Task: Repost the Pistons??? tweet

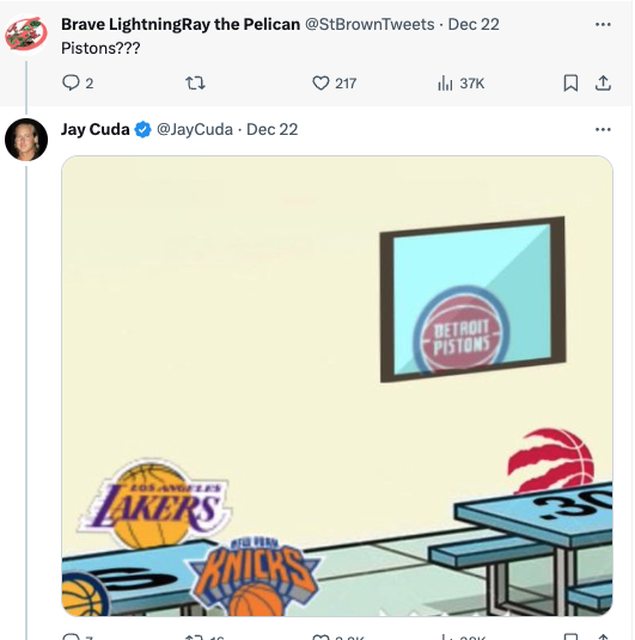Action: pyautogui.click(x=196, y=84)
